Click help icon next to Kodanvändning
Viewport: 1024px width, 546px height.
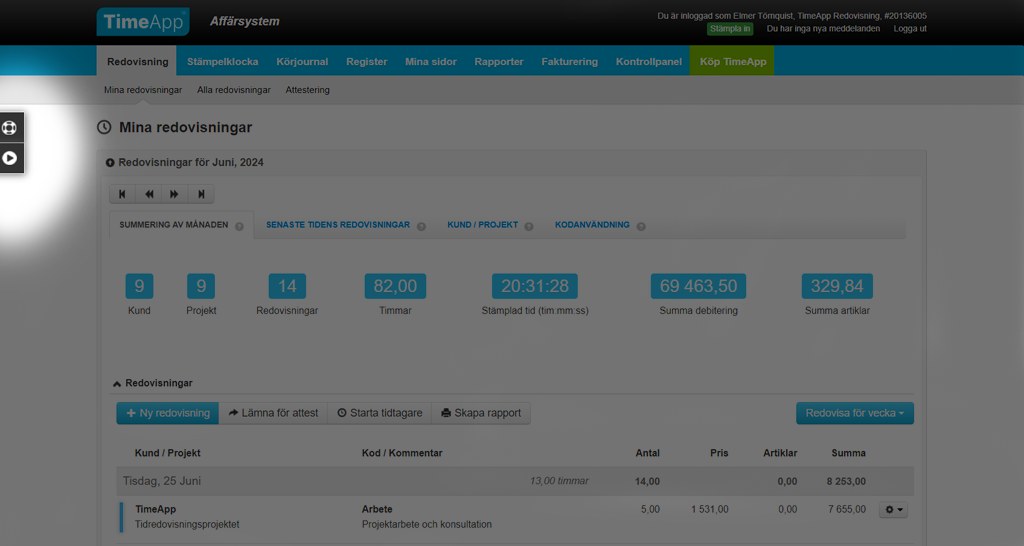(x=641, y=226)
